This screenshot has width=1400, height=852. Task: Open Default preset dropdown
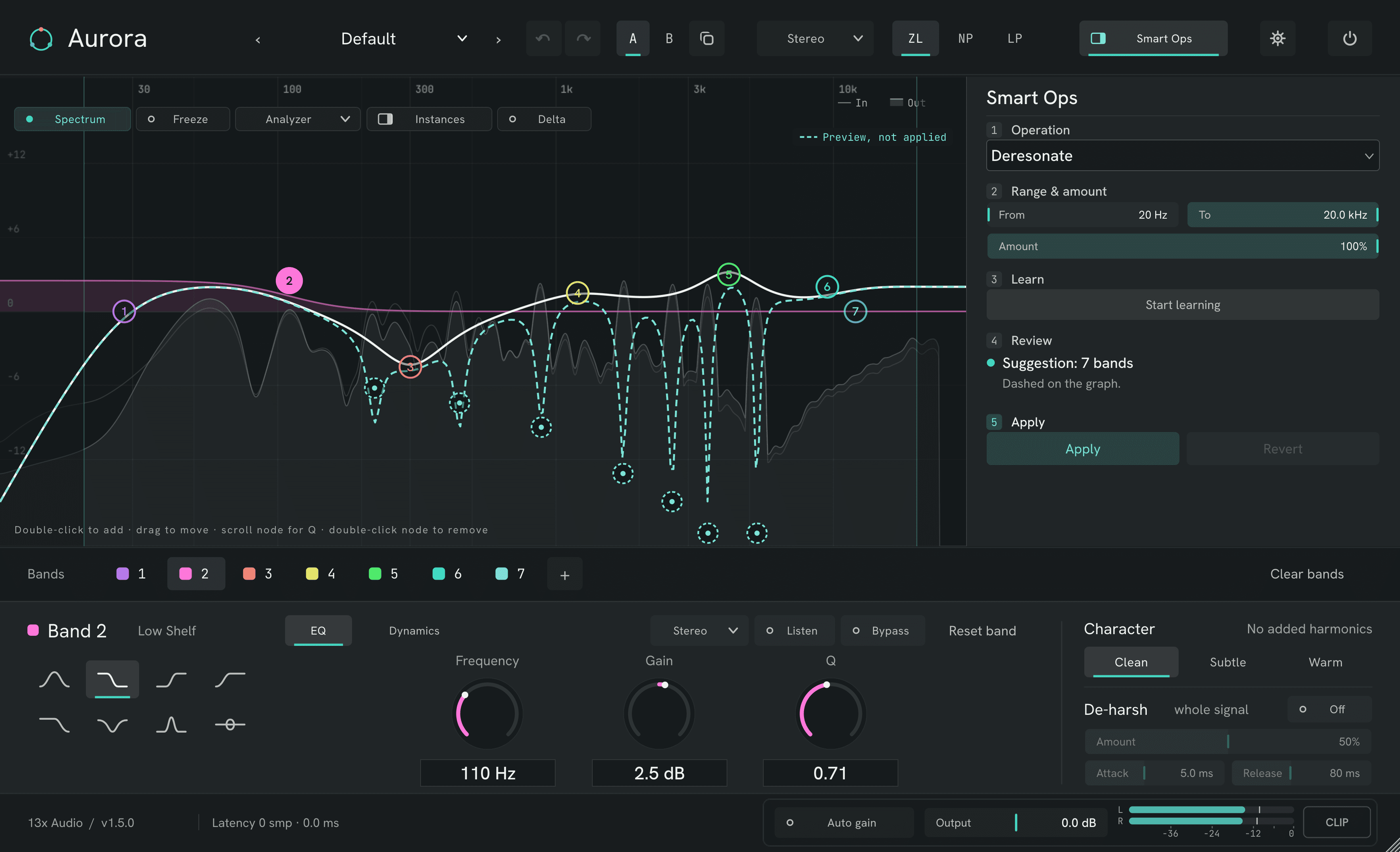pos(404,39)
